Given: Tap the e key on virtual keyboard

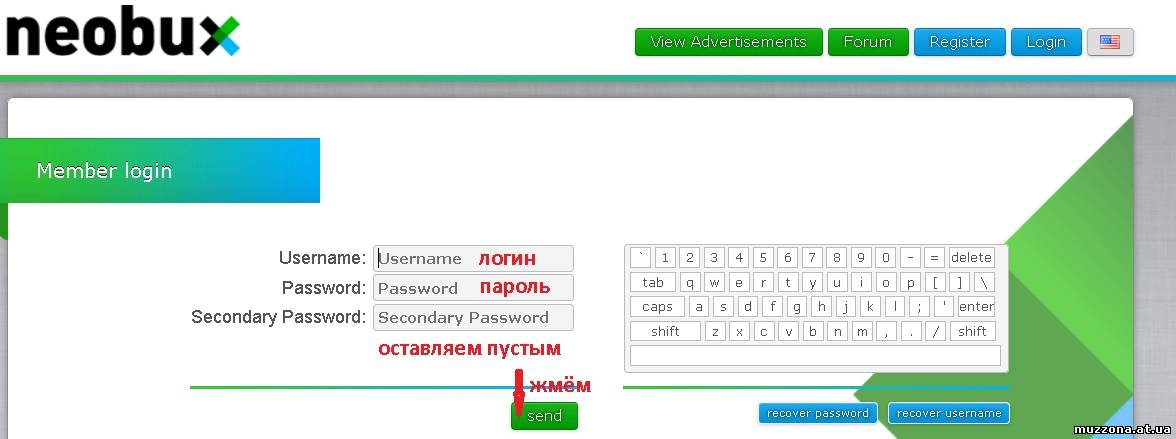Looking at the screenshot, I should 739,283.
